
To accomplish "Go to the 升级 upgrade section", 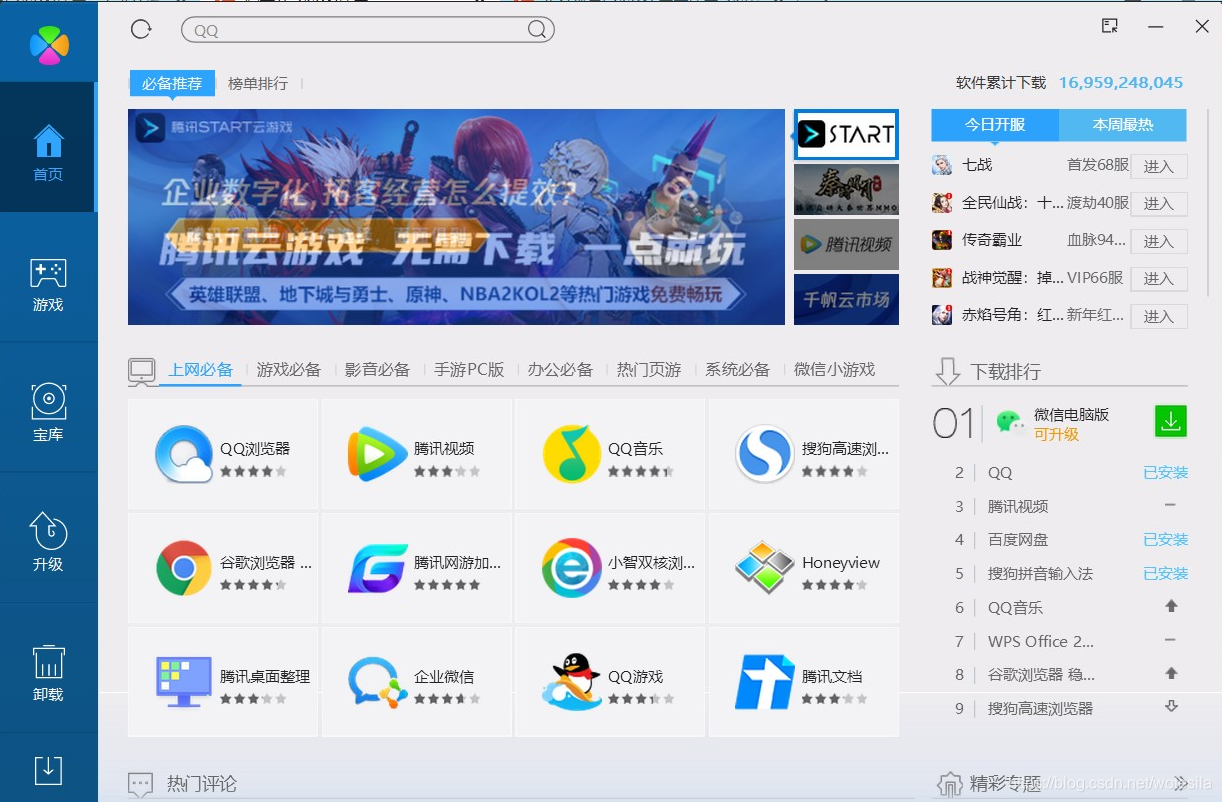I will pyautogui.click(x=48, y=537).
